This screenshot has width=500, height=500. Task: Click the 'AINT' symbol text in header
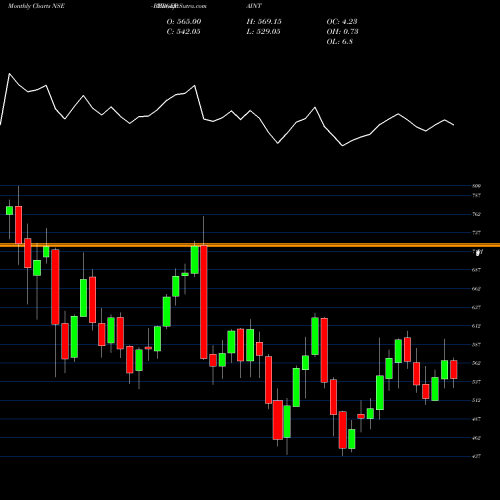pyautogui.click(x=254, y=6)
